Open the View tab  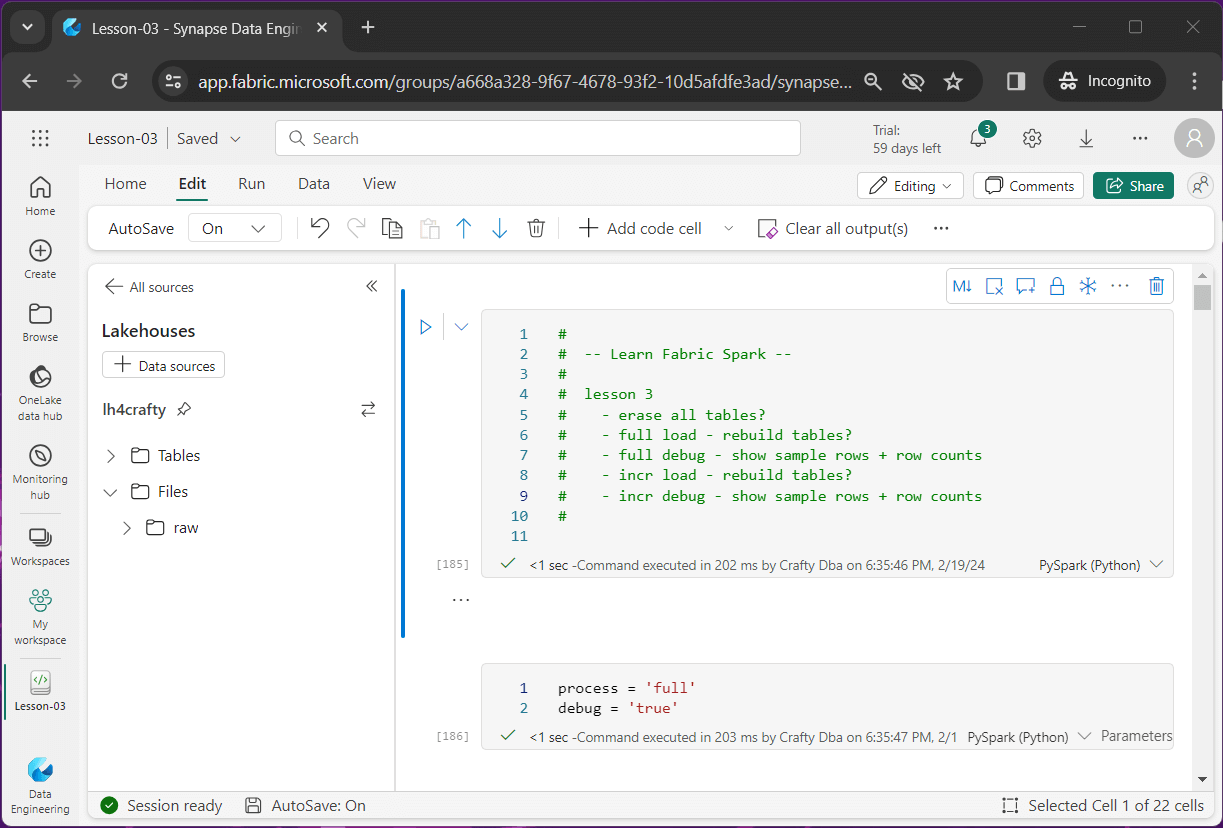click(x=379, y=184)
